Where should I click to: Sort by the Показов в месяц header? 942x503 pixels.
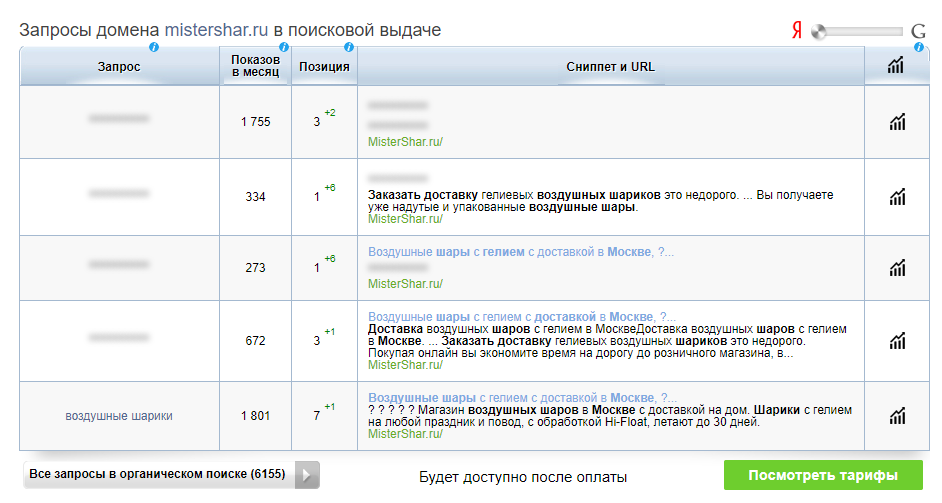[255, 66]
